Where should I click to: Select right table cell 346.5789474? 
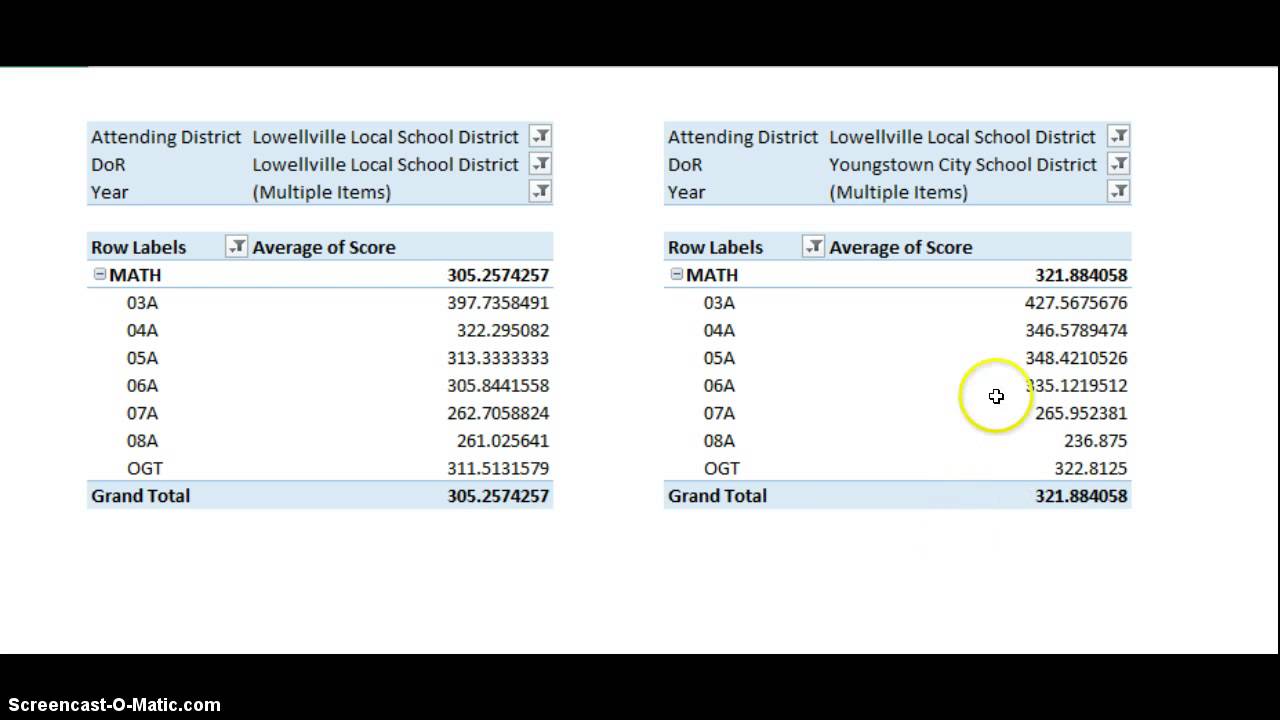(x=1076, y=330)
